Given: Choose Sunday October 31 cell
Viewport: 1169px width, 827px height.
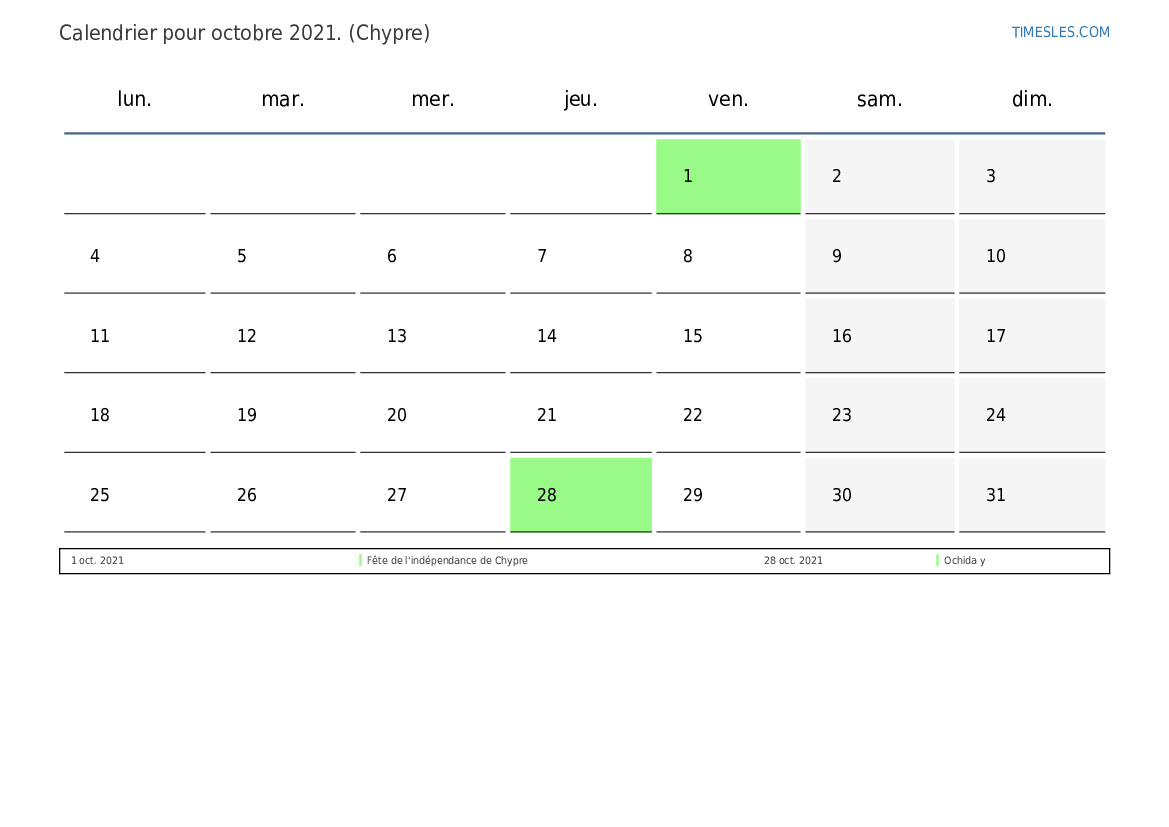Looking at the screenshot, I should click(1031, 495).
